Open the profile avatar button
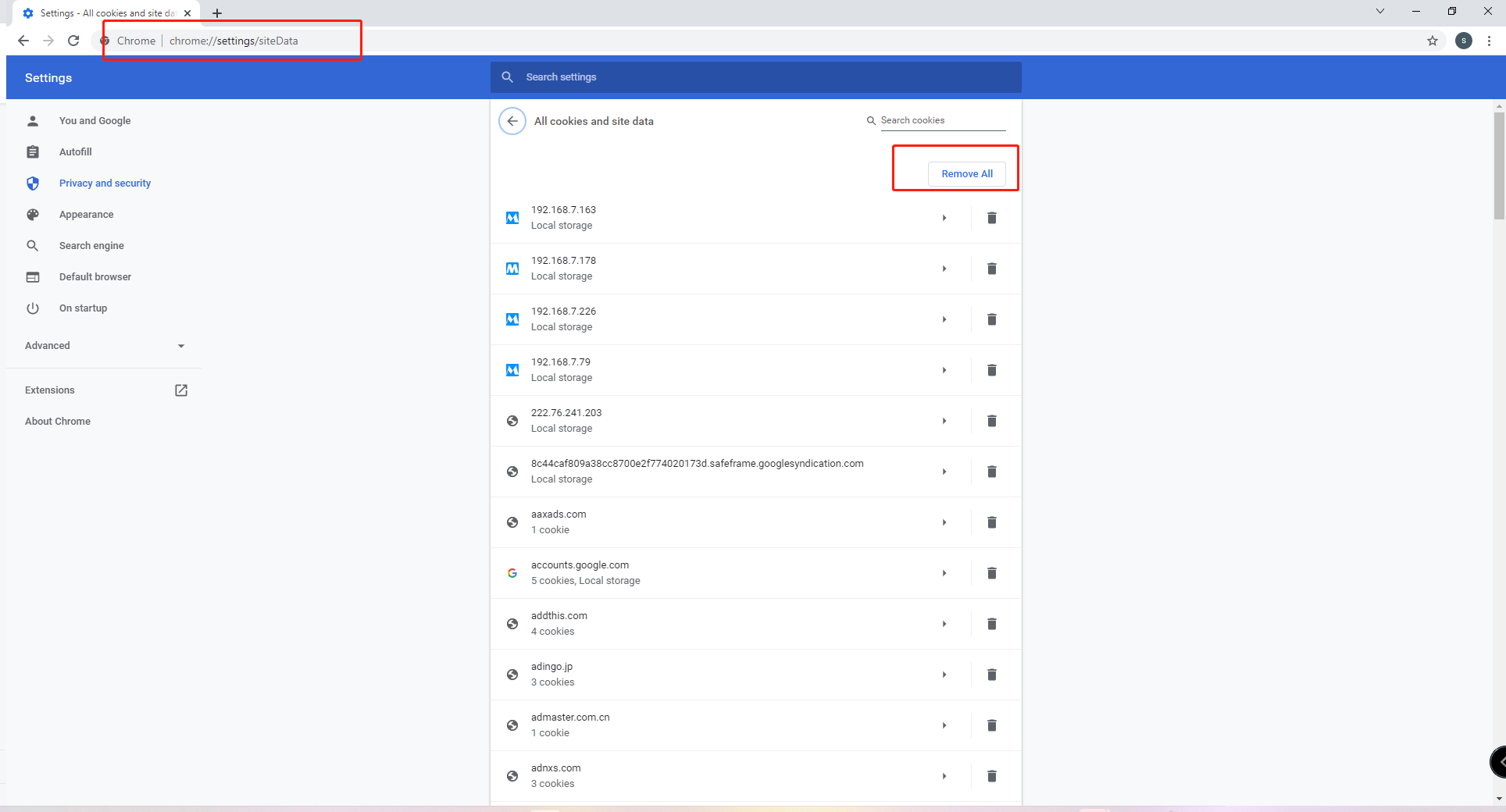 coord(1464,41)
